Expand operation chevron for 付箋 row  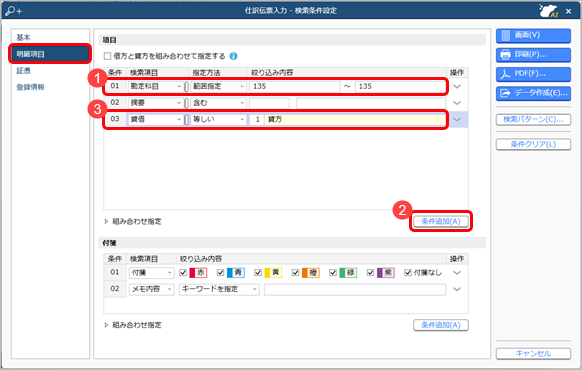click(x=457, y=273)
